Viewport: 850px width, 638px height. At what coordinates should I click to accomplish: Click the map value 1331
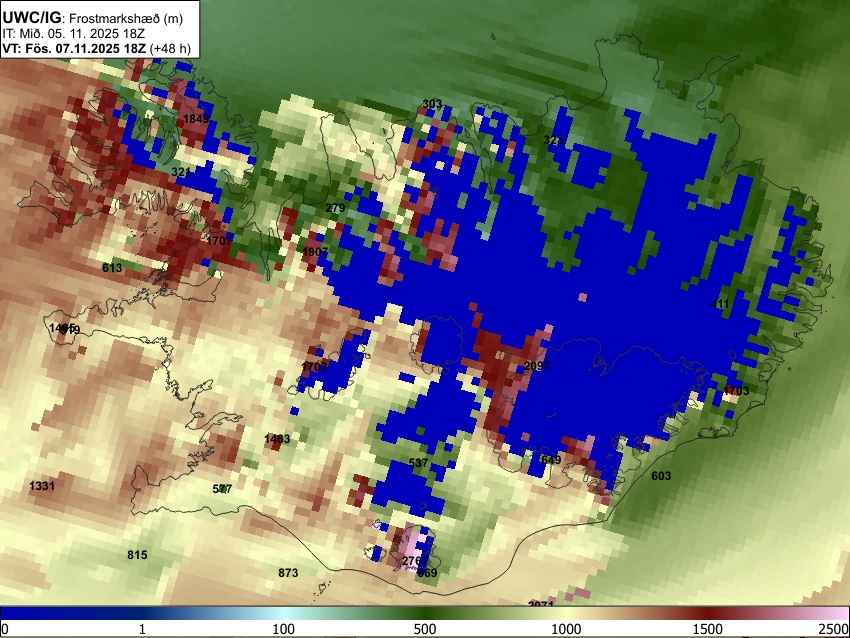(42, 485)
